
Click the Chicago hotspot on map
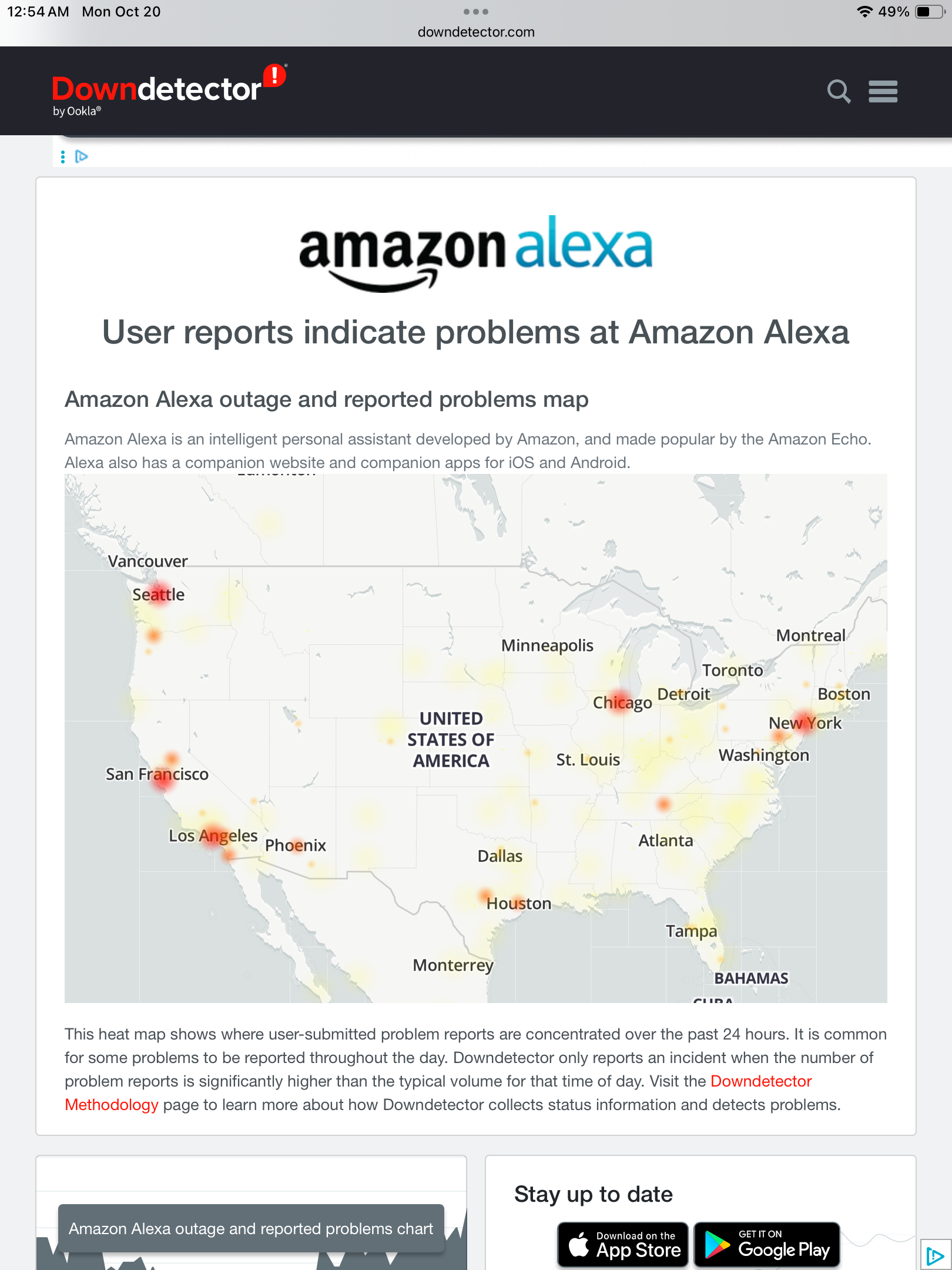pyautogui.click(x=621, y=701)
